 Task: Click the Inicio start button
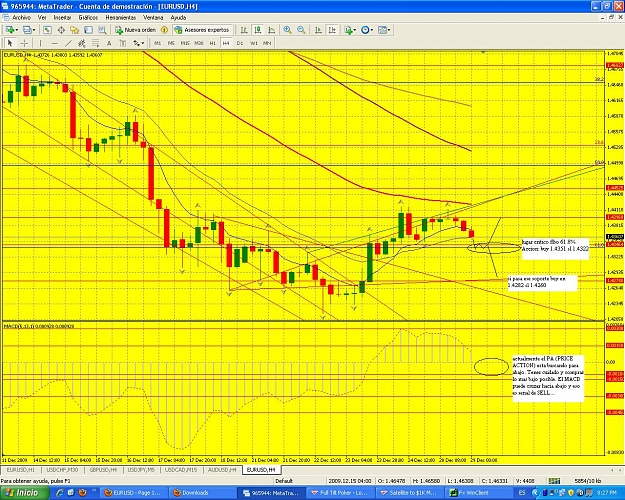[25, 493]
